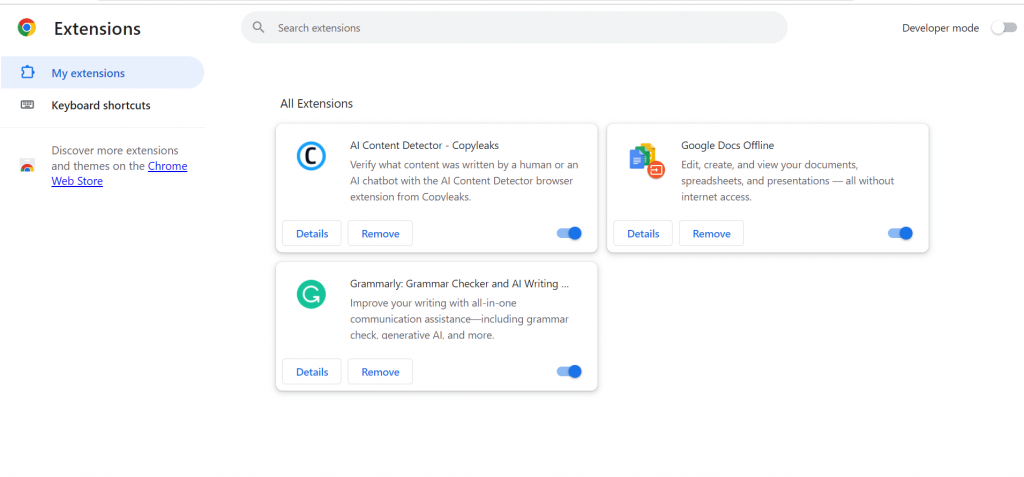
Task: Click the Grammarly description text
Action: pyautogui.click(x=460, y=319)
